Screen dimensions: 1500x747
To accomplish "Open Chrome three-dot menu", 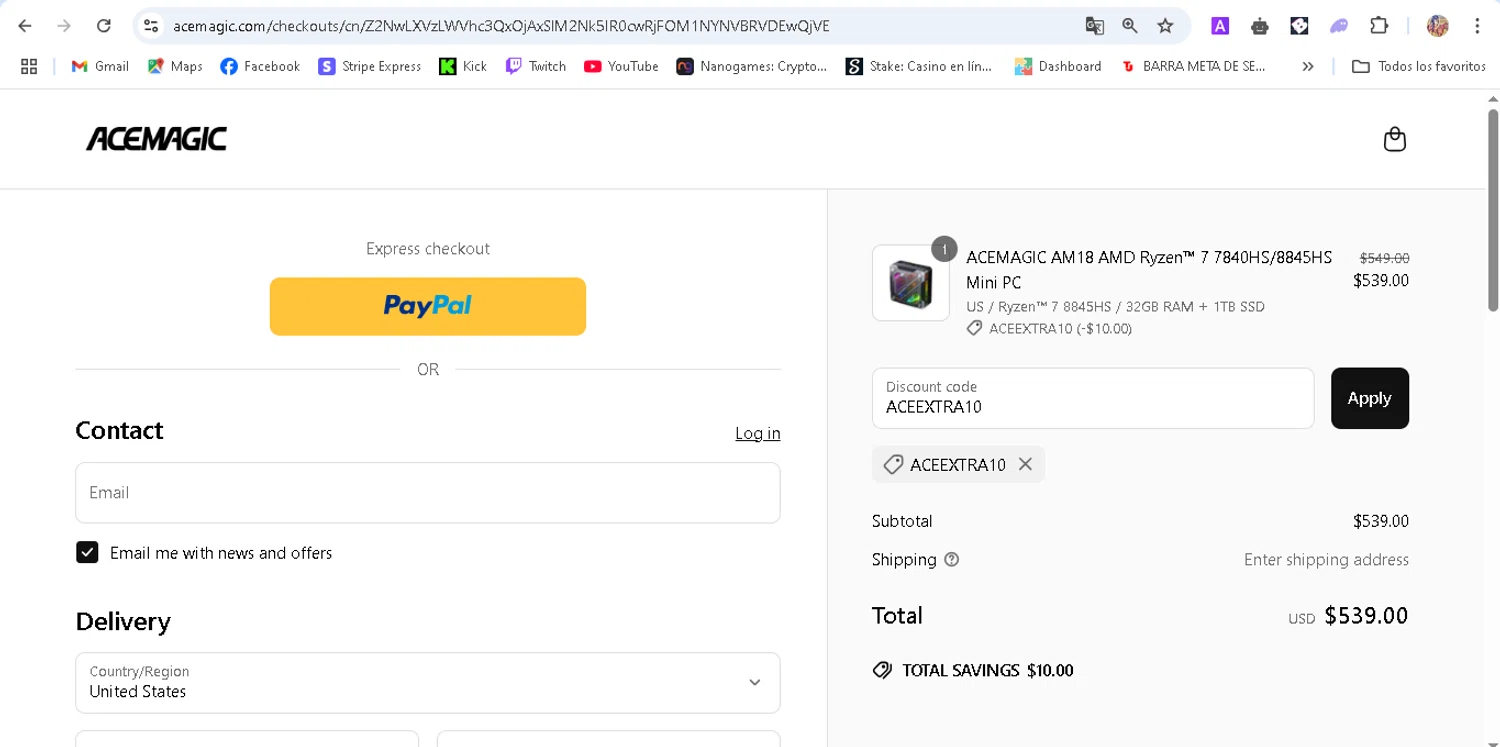I will click(1477, 26).
